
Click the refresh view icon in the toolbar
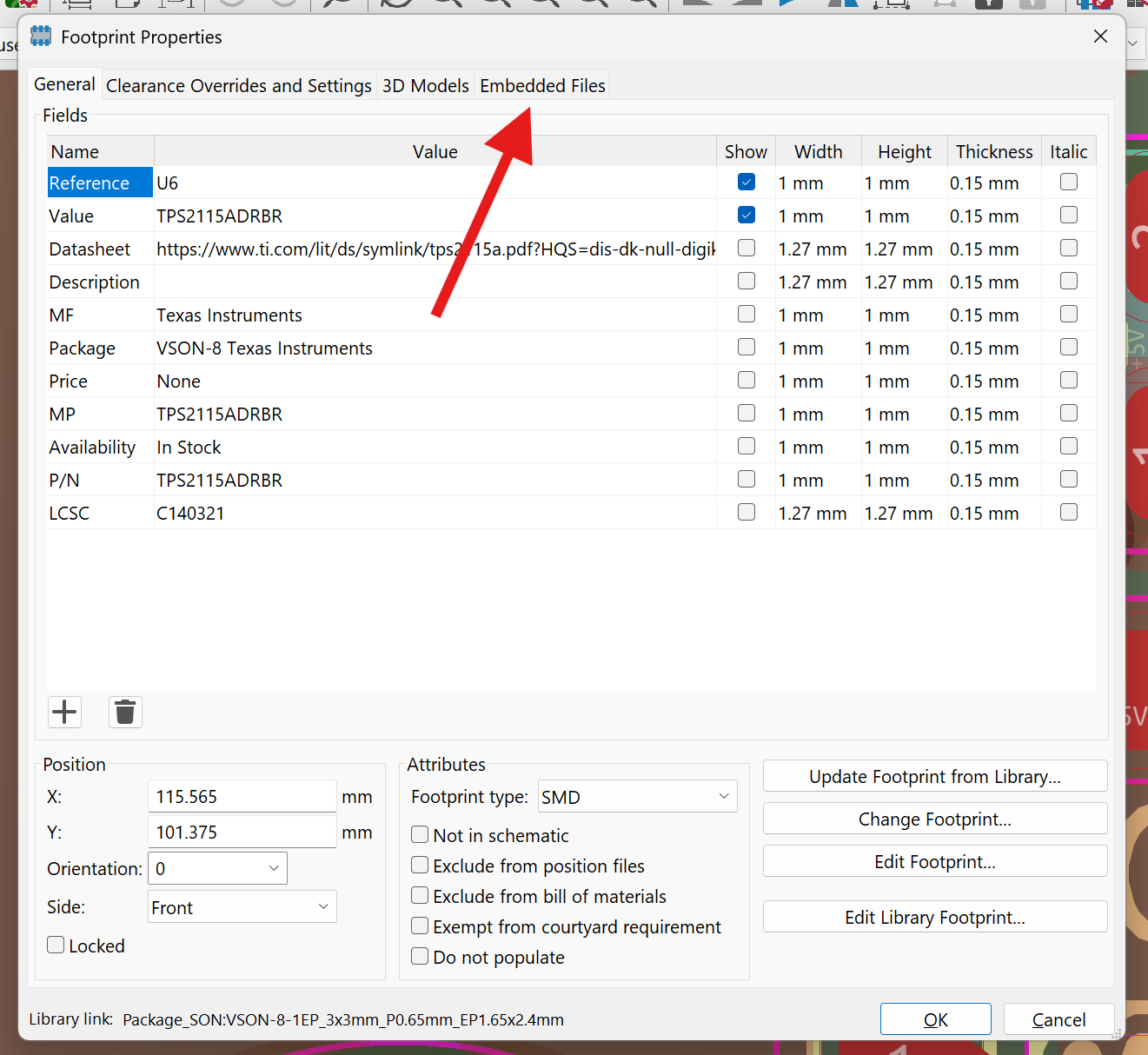point(395,5)
